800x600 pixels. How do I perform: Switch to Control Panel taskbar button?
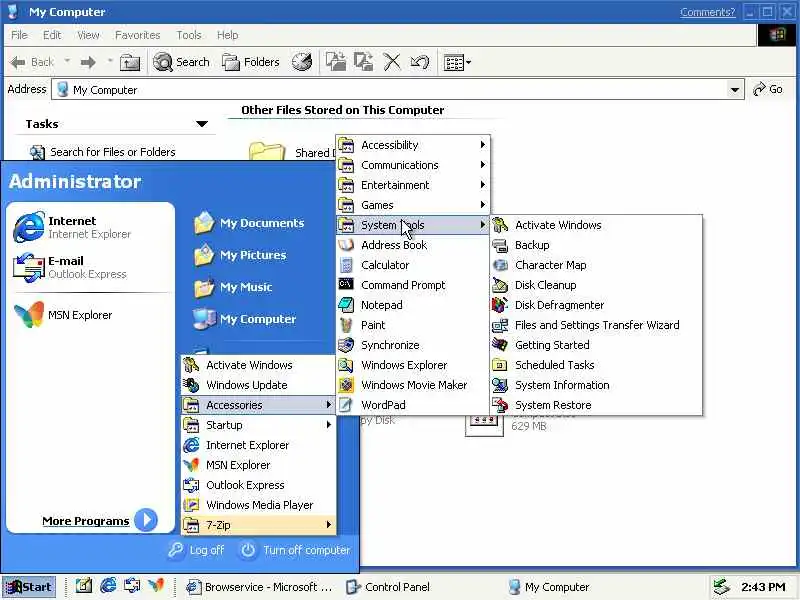(389, 587)
